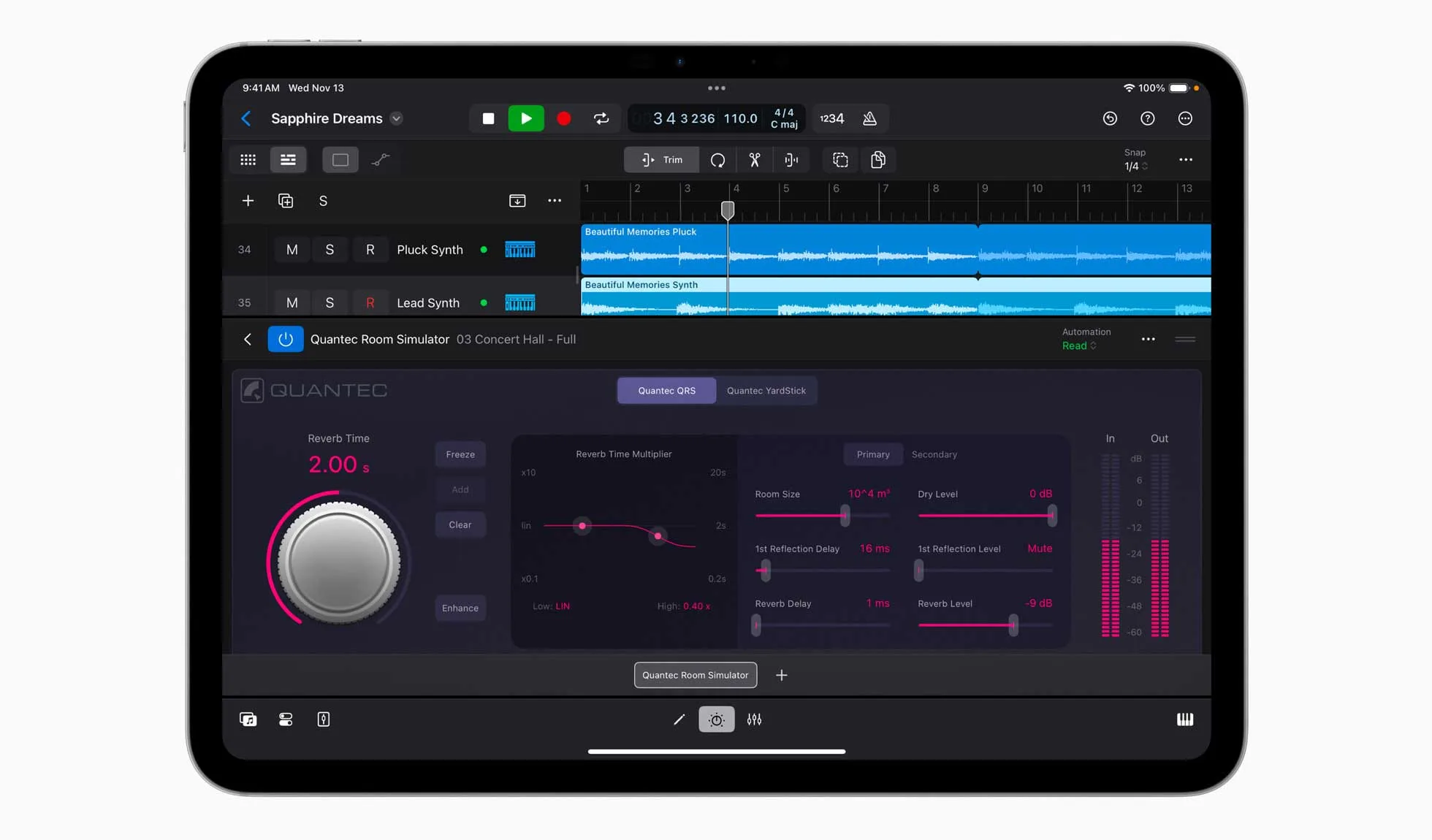The image size is (1432, 840).
Task: Click the track automation icon
Action: point(379,160)
